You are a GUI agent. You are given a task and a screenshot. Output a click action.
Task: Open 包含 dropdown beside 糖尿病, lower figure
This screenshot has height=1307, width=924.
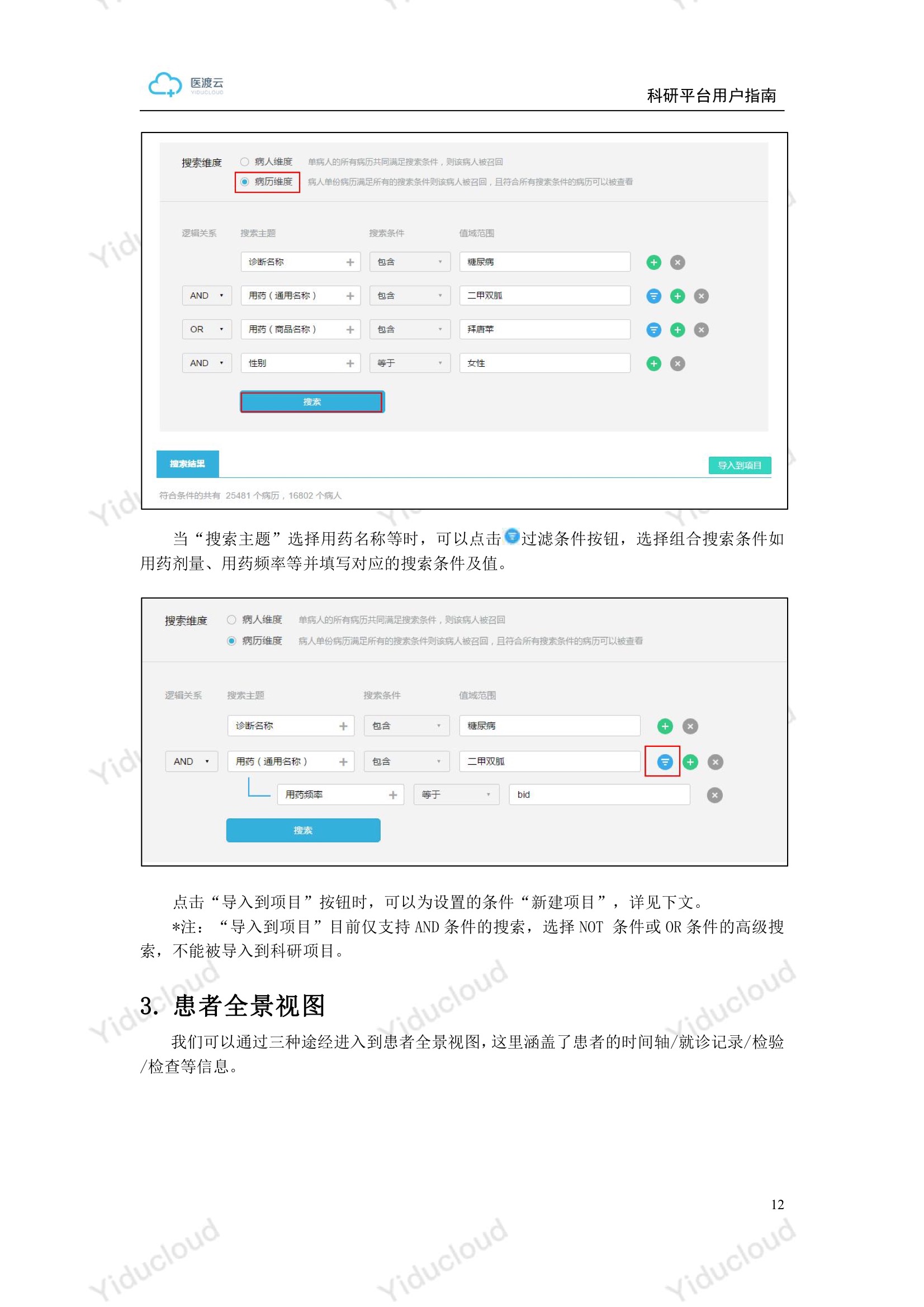click(407, 726)
